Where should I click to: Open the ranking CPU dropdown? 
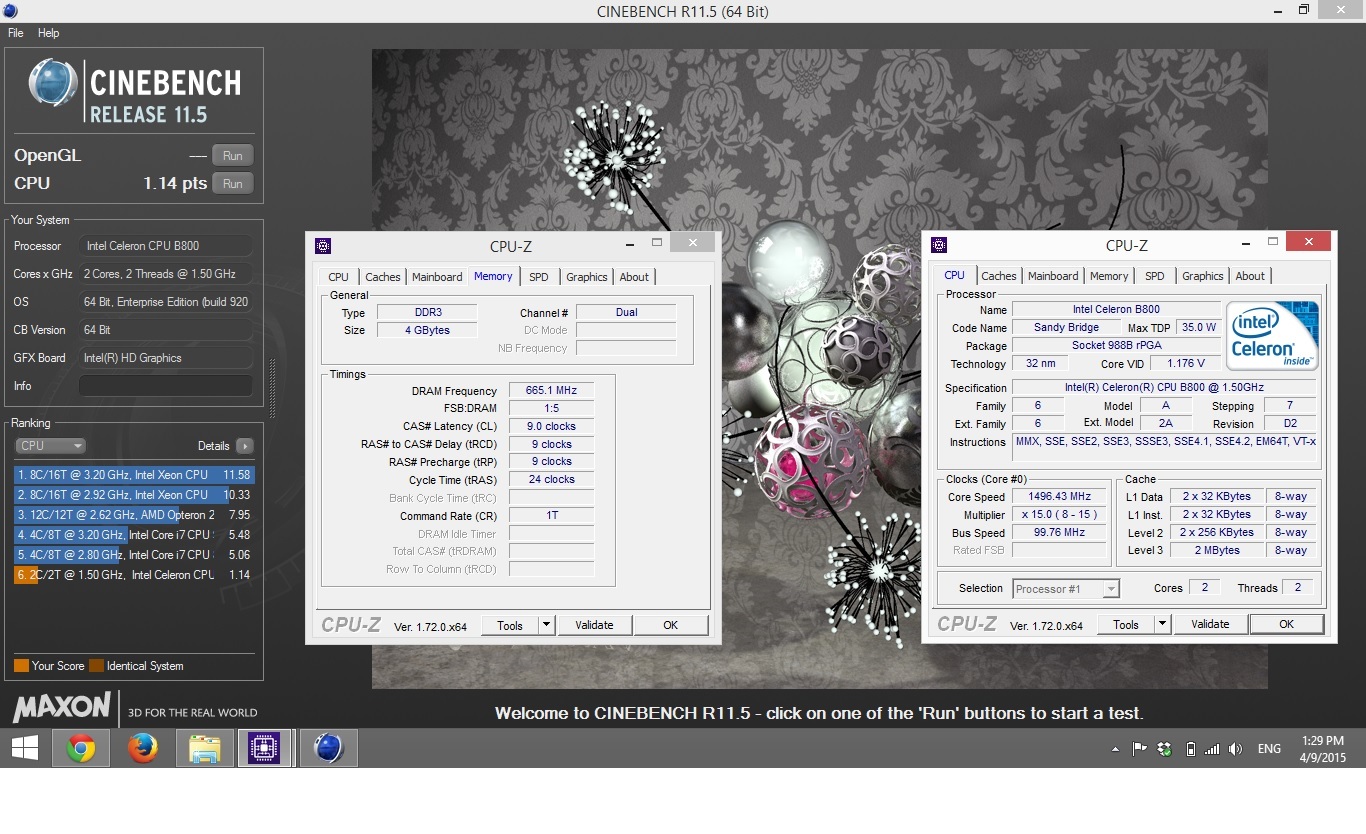tap(50, 446)
